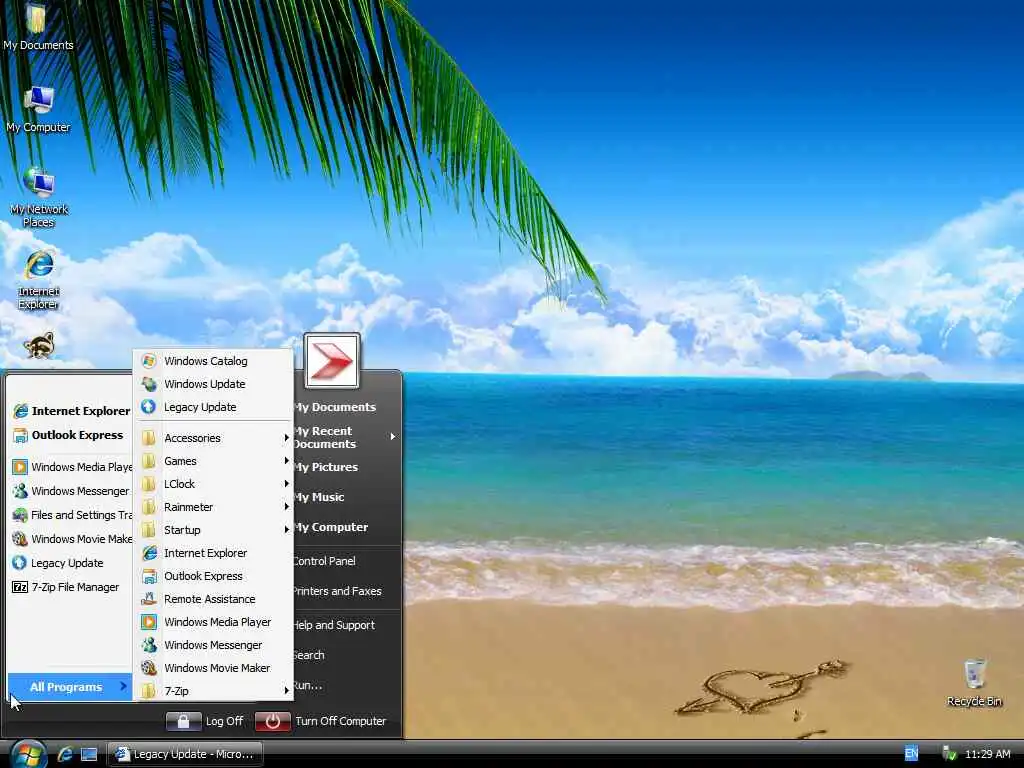The width and height of the screenshot is (1024, 768).
Task: Open Windows Movie Maker from recent list
Action: click(71, 539)
